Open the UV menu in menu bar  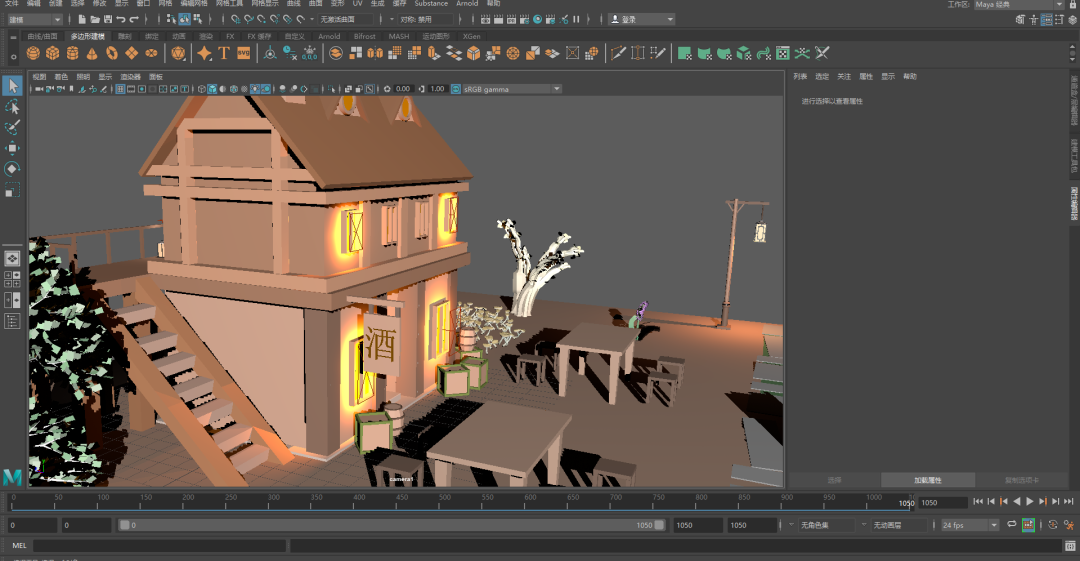[357, 3]
